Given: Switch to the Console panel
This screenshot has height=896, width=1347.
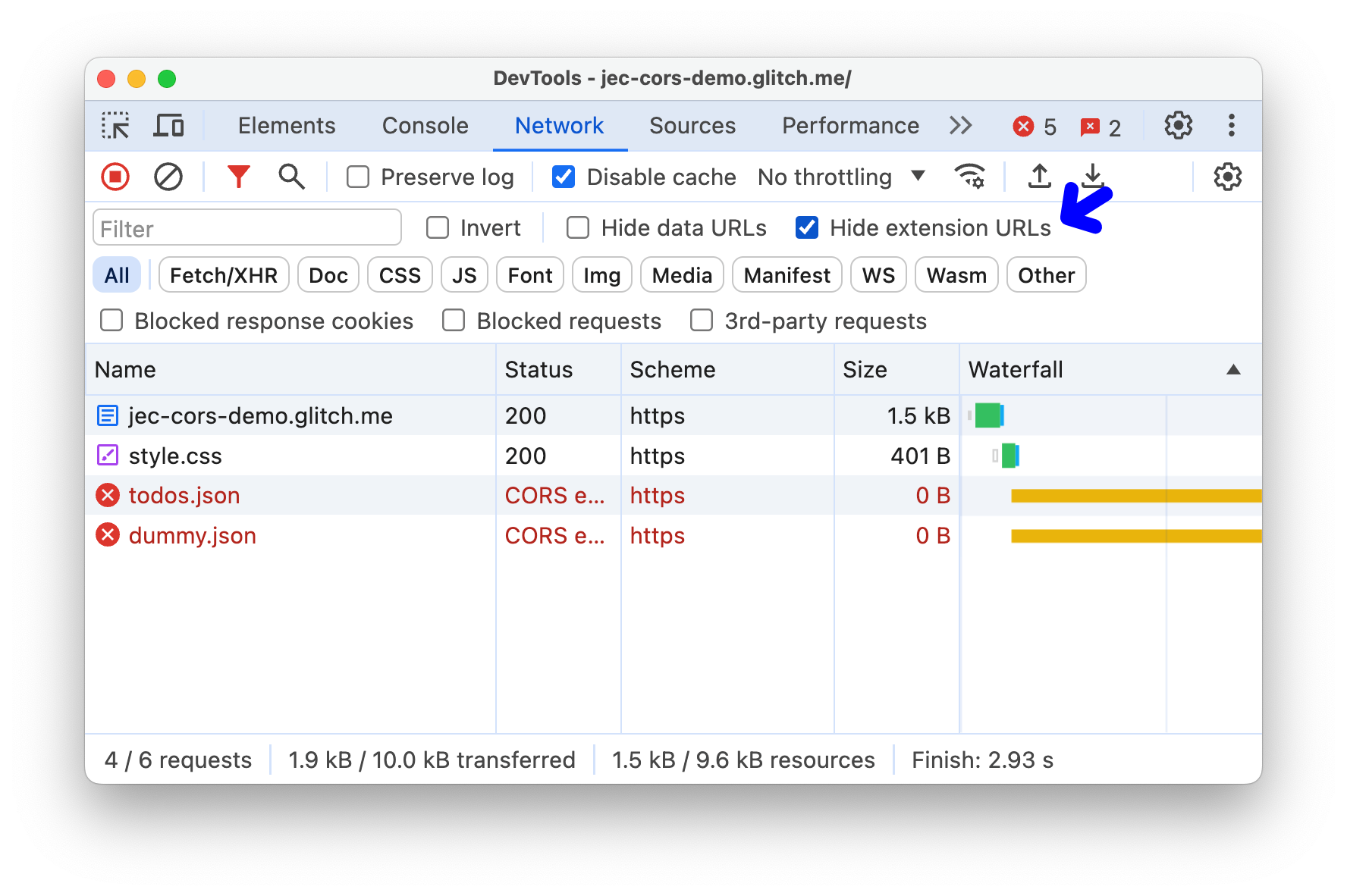Looking at the screenshot, I should (x=425, y=125).
